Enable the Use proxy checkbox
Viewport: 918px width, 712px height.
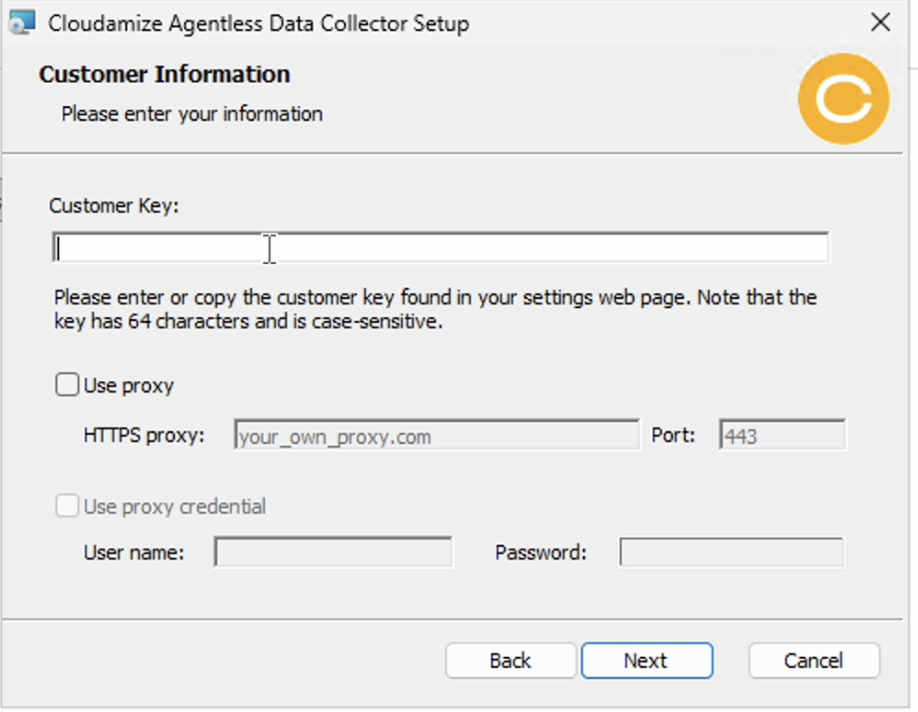click(x=67, y=385)
